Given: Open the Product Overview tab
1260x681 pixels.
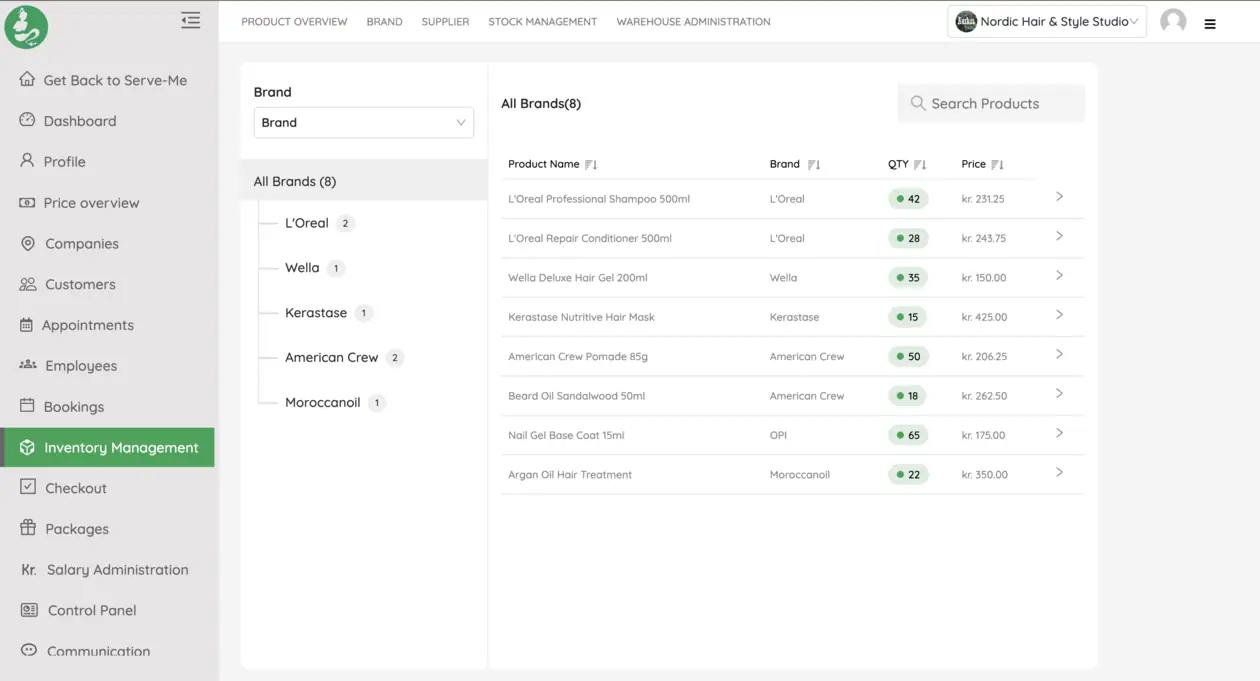Looking at the screenshot, I should coord(294,22).
